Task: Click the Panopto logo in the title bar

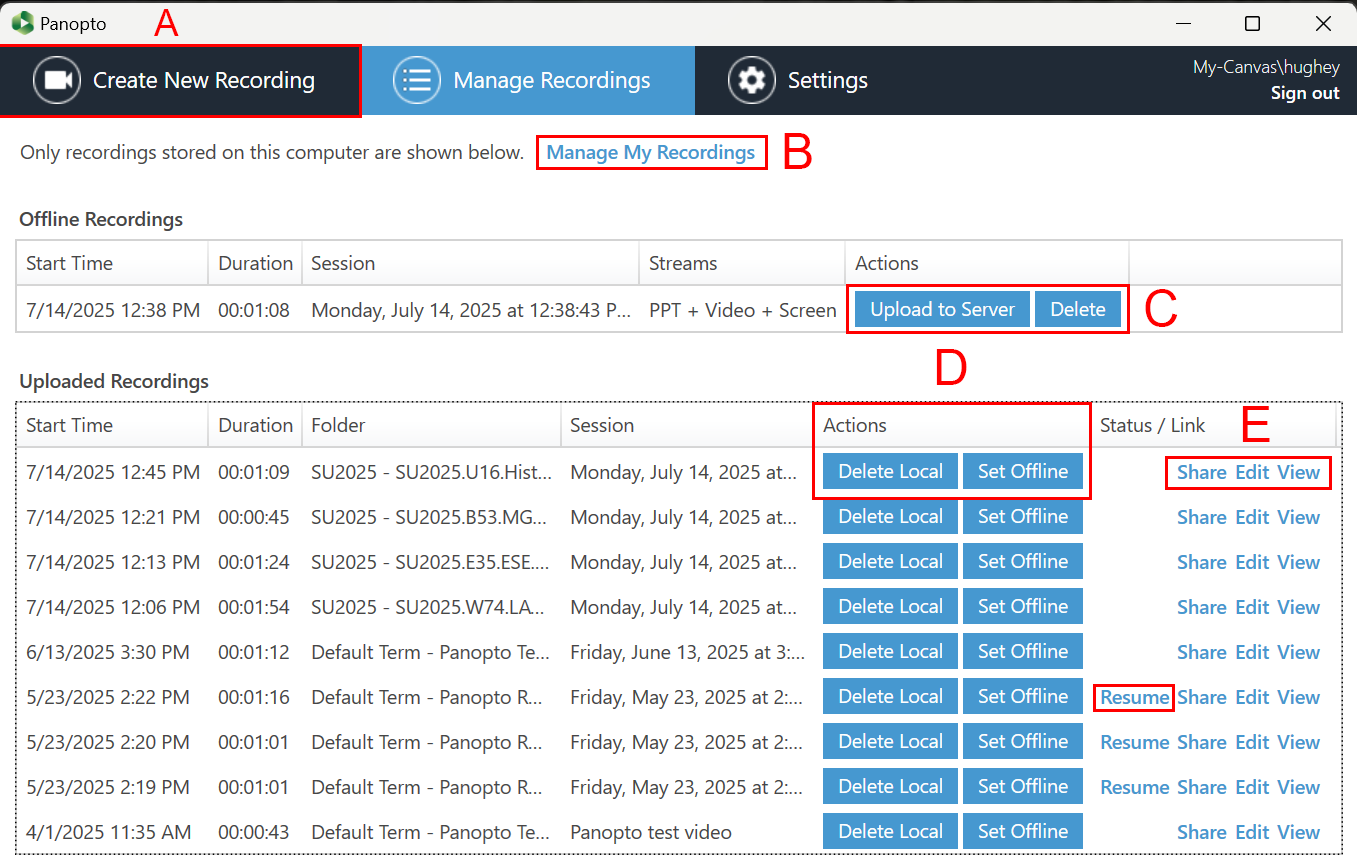Action: [x=22, y=23]
